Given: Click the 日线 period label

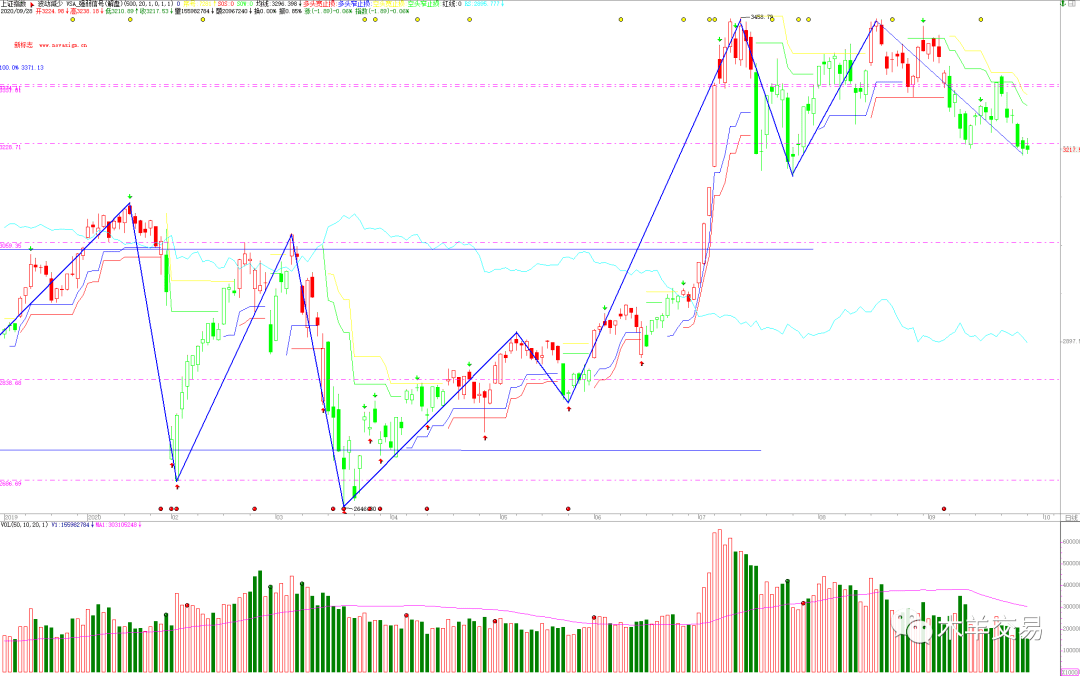Looking at the screenshot, I should [x=1071, y=517].
